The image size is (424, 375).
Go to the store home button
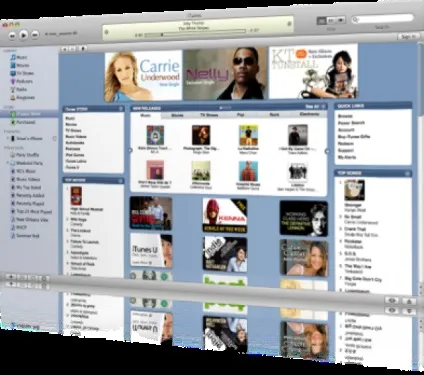[x=83, y=49]
